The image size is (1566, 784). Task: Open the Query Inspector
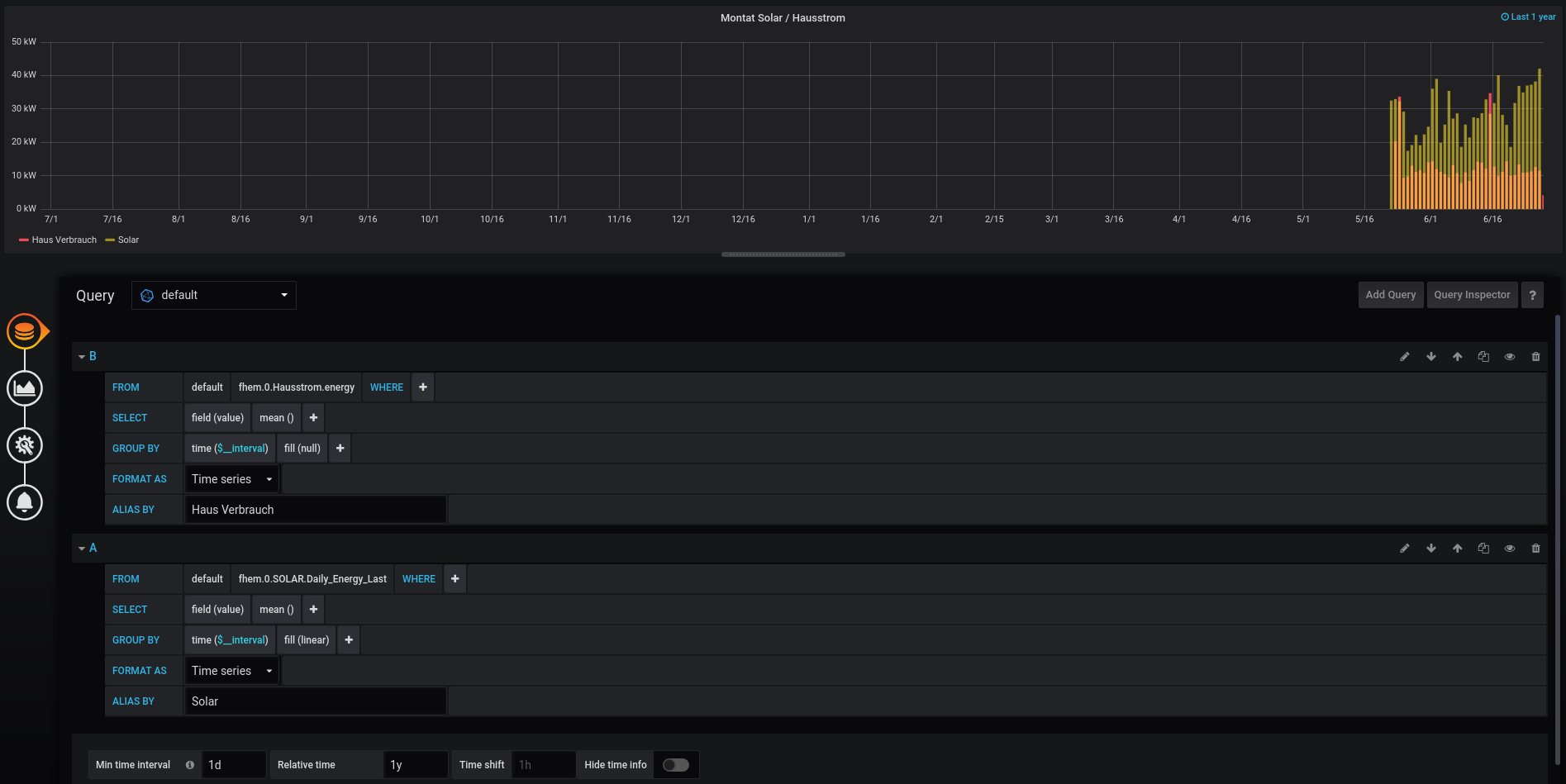click(1471, 295)
